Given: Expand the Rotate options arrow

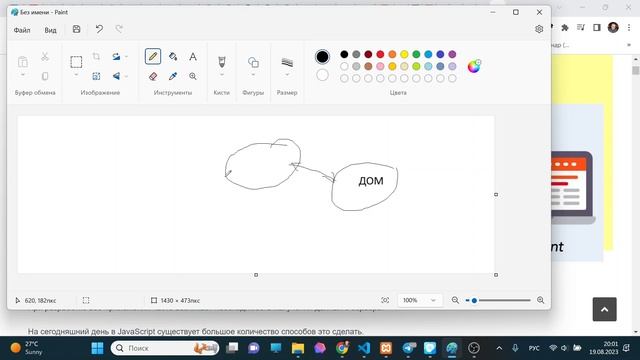Looking at the screenshot, I should coord(126,56).
